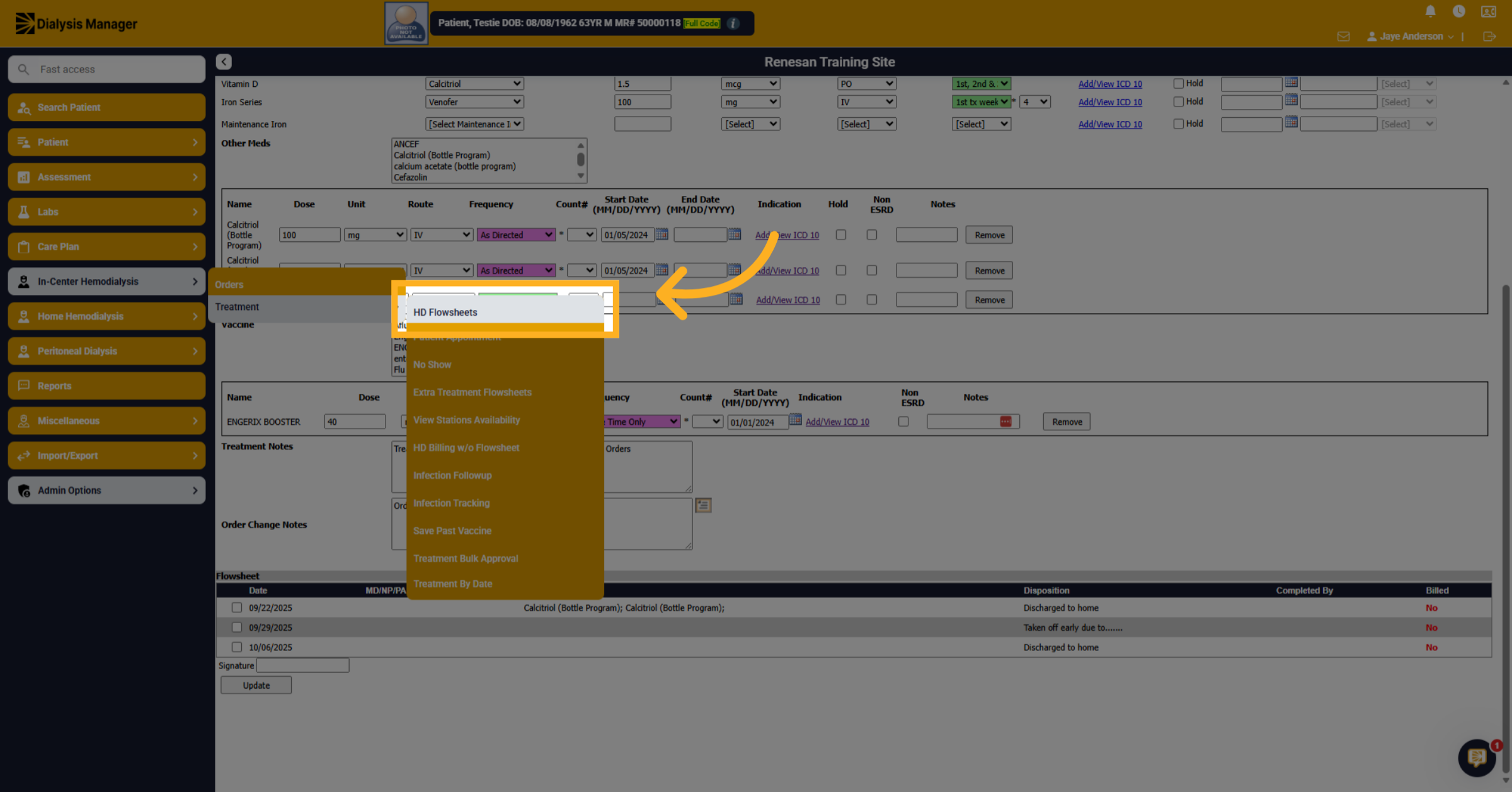Open calendar icon beside ENGERIX start date 01/01/2024
This screenshot has width=1512, height=792.
point(795,420)
